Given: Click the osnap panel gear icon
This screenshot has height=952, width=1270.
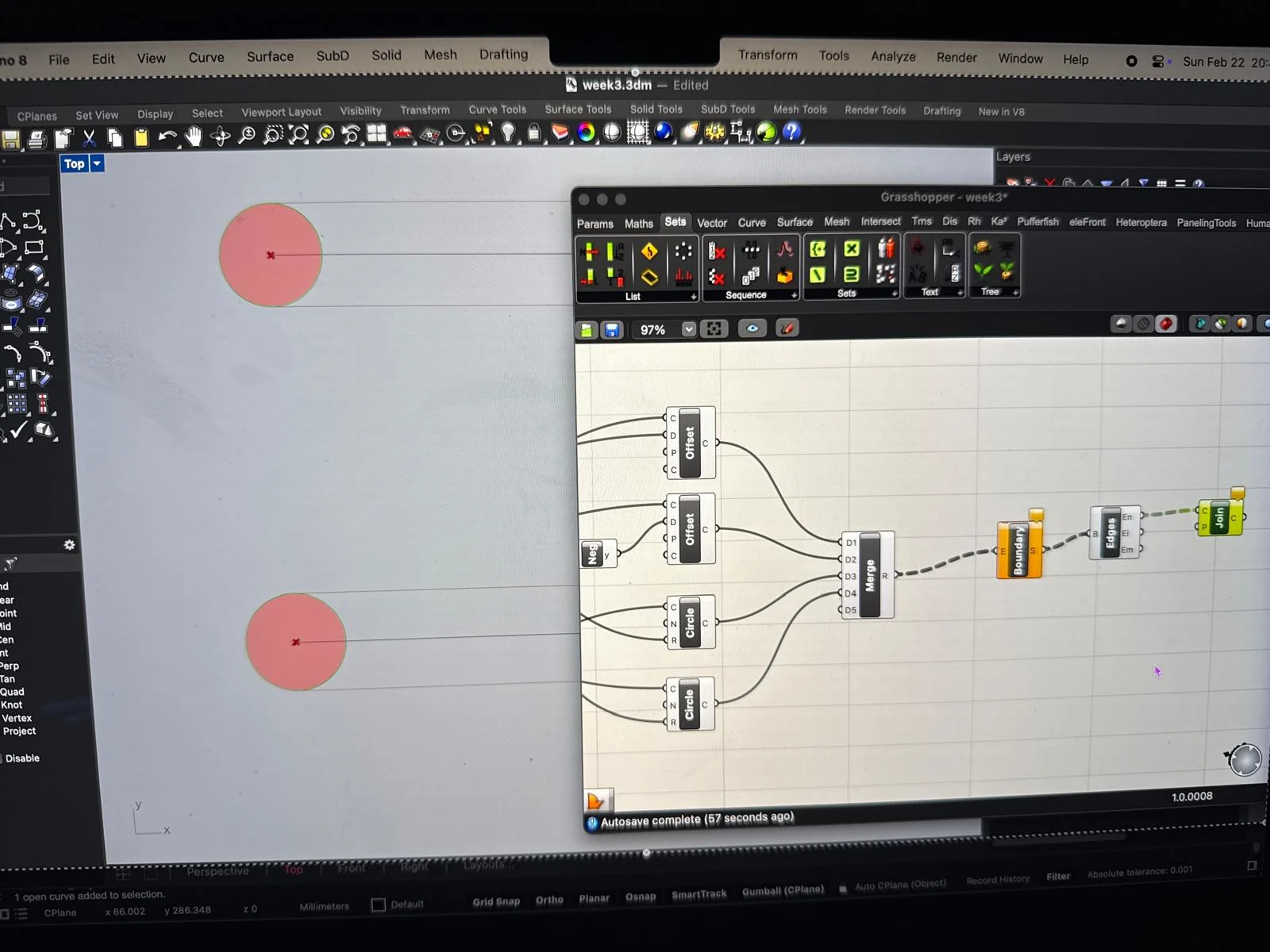Looking at the screenshot, I should [x=69, y=545].
